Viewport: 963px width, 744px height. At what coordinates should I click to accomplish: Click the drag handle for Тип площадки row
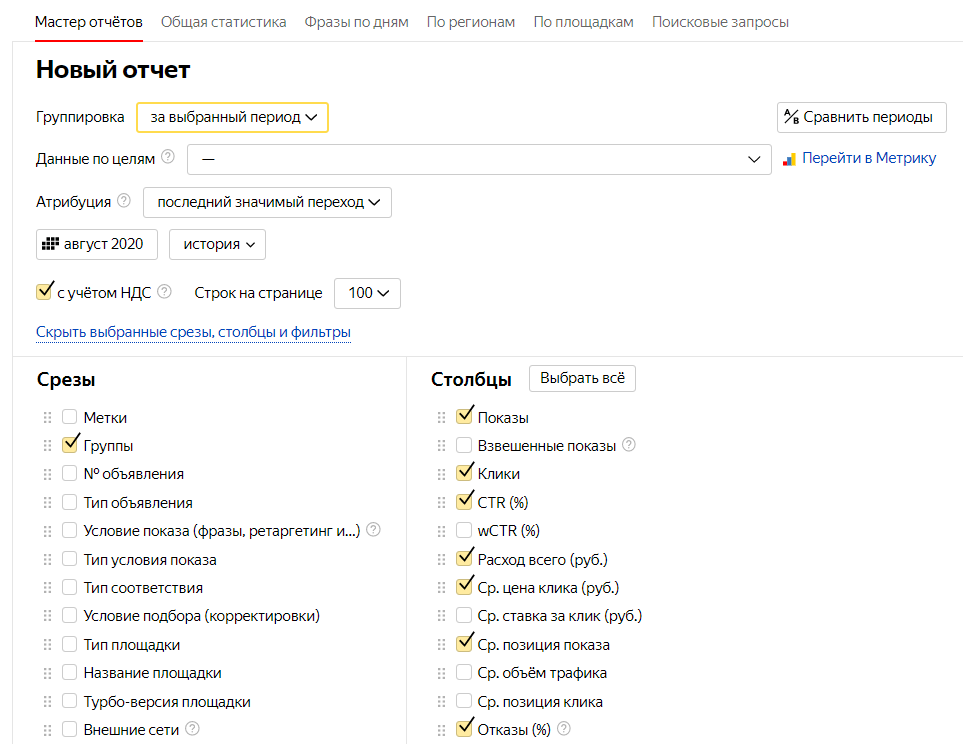(47, 644)
